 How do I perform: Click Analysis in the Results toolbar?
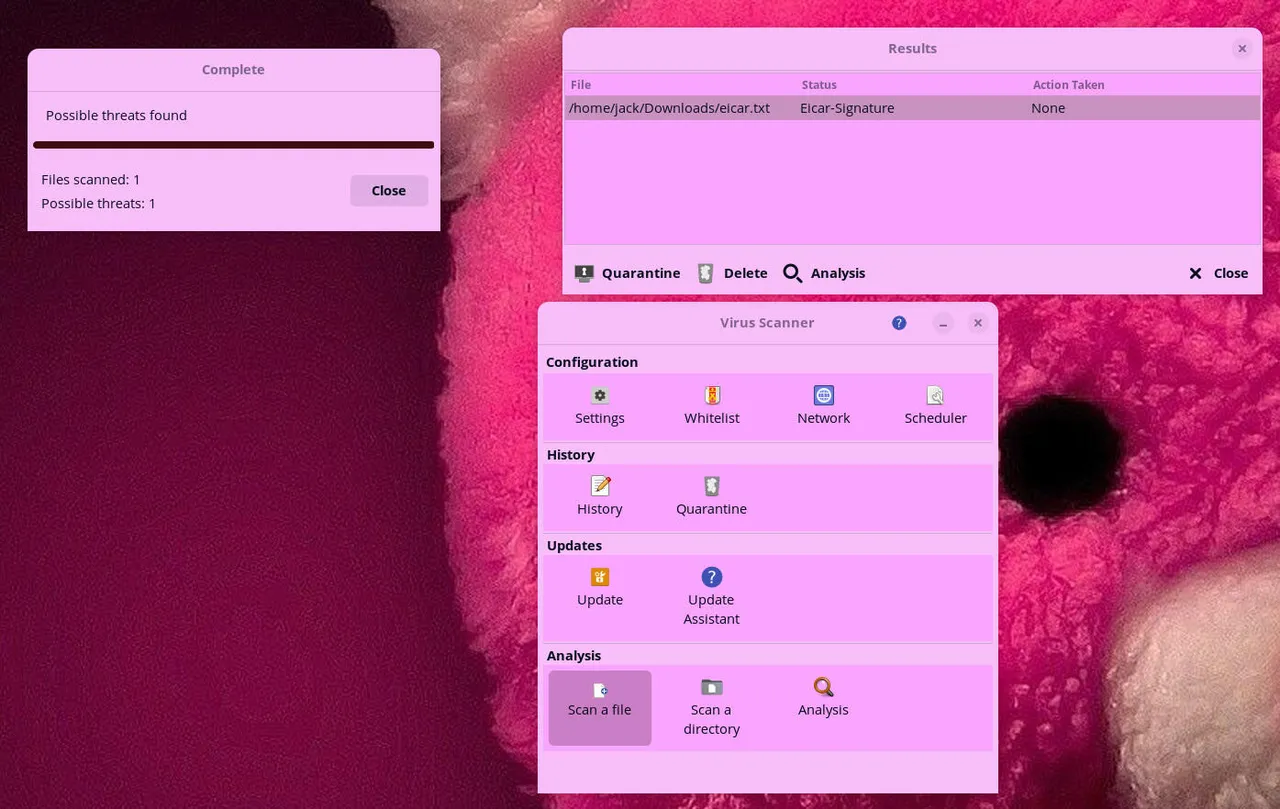[824, 273]
